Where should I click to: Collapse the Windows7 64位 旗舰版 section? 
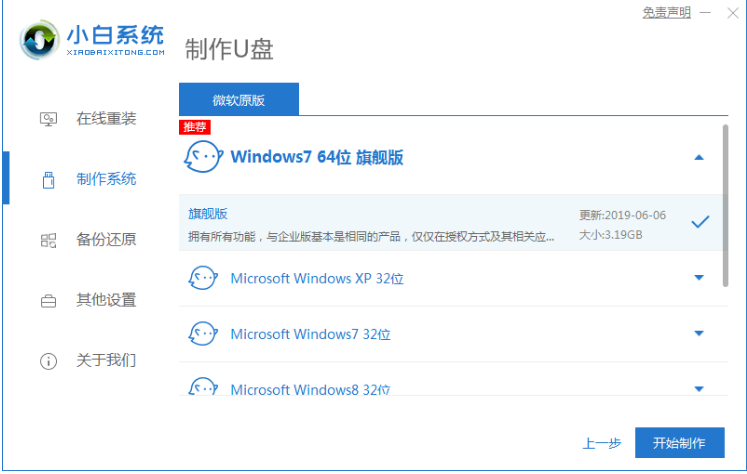coord(699,157)
